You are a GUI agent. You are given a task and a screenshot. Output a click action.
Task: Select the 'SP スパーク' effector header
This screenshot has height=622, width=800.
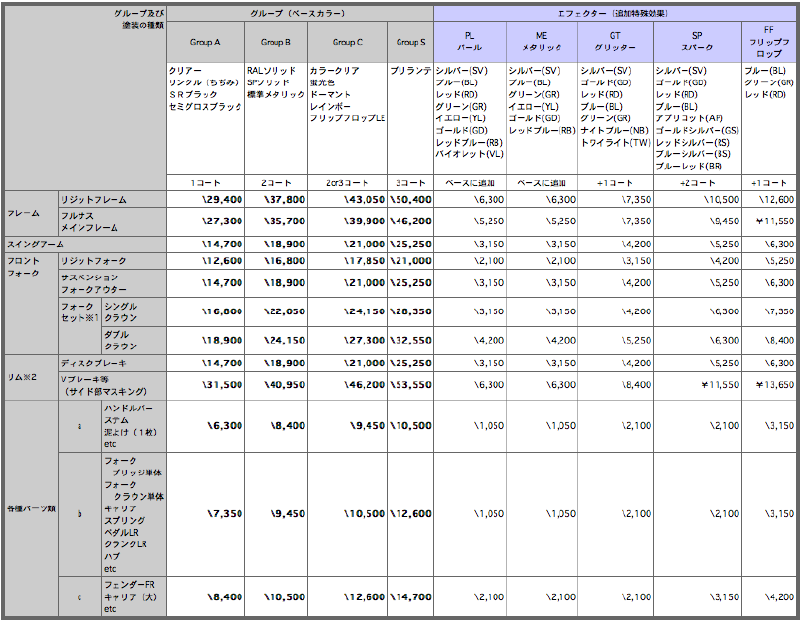point(697,41)
